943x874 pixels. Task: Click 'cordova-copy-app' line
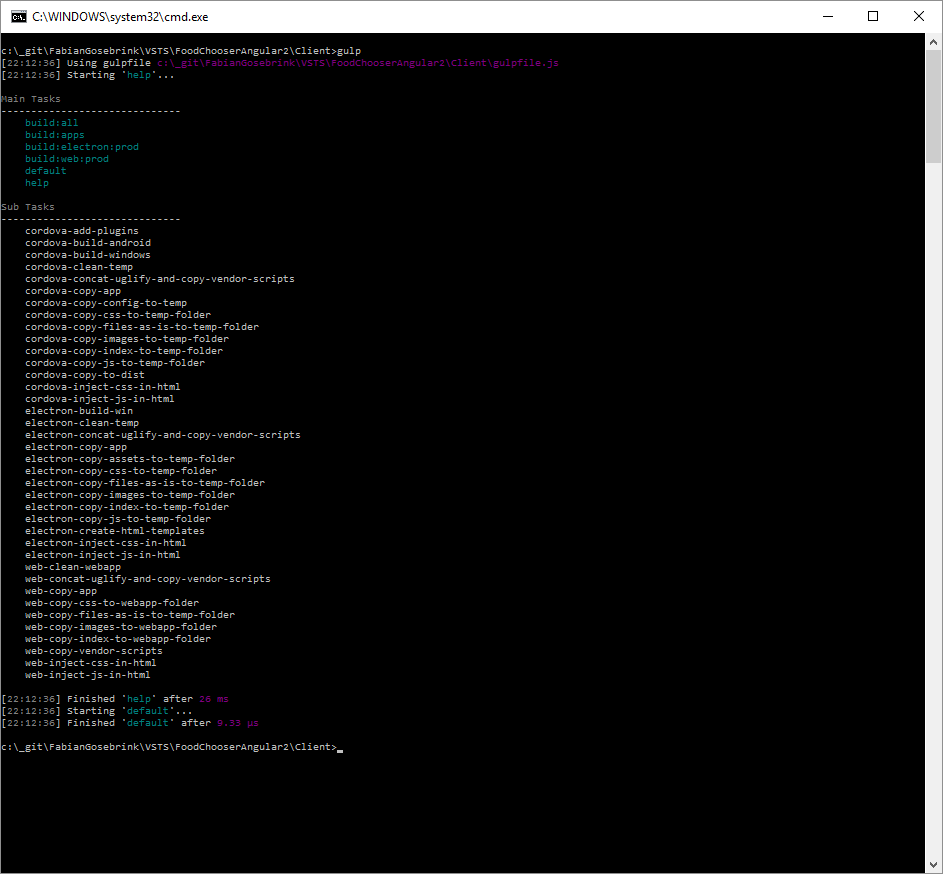73,291
